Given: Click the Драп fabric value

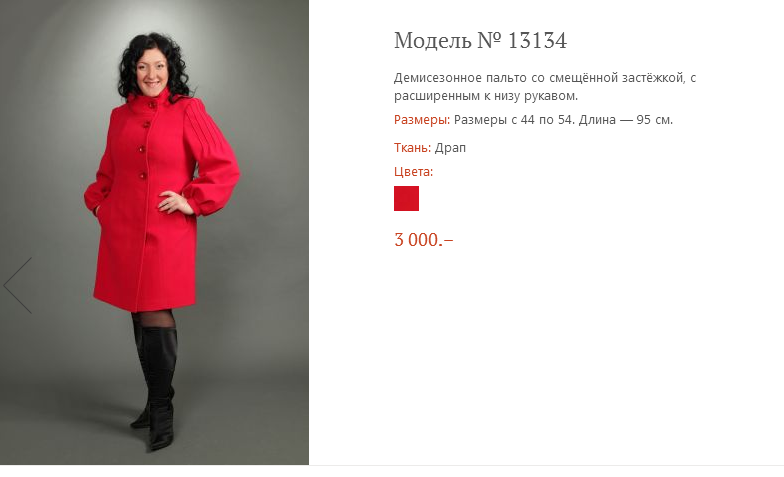Looking at the screenshot, I should (450, 148).
